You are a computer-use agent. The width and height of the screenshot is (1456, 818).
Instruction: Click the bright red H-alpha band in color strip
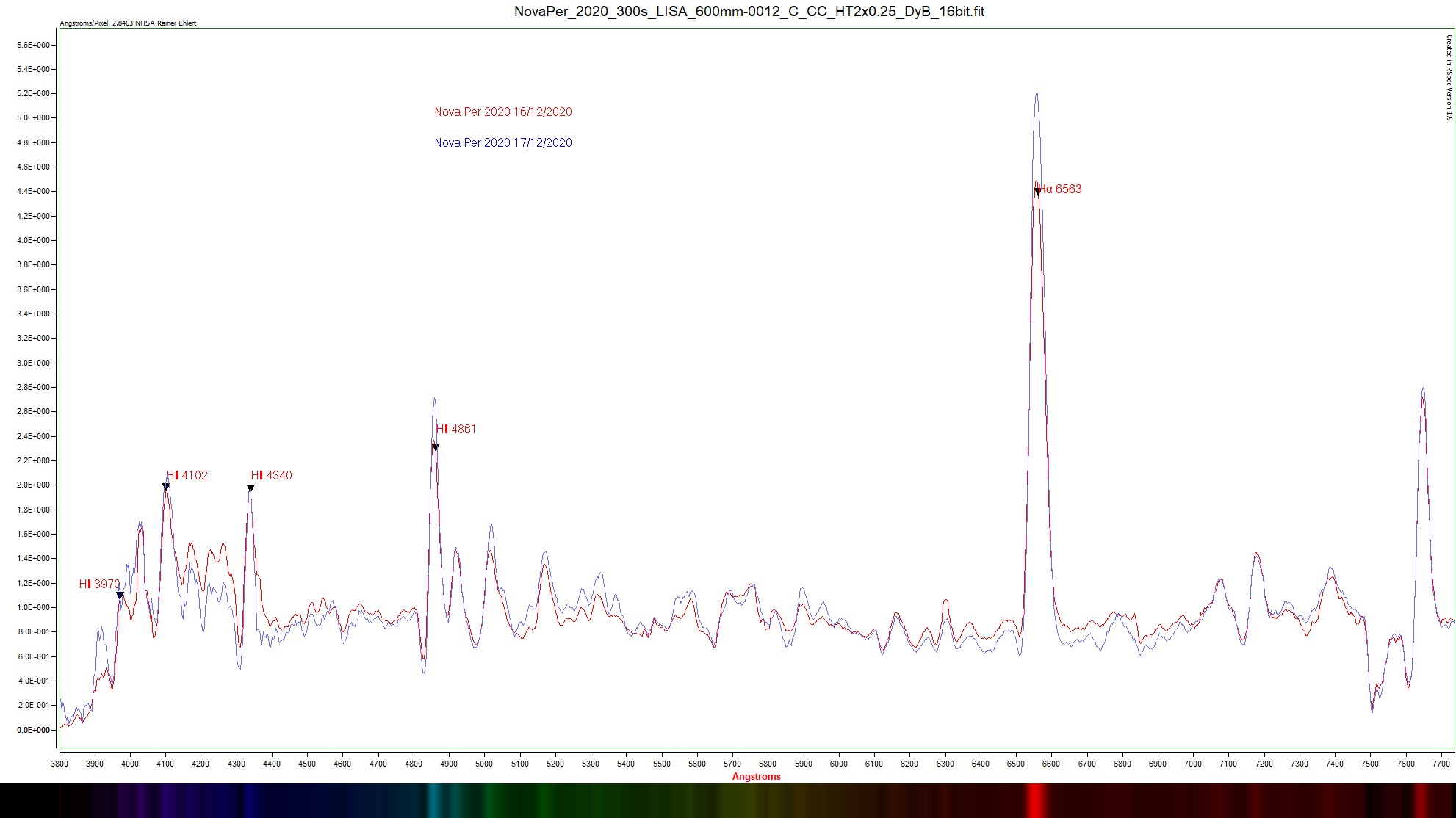coord(1036,800)
